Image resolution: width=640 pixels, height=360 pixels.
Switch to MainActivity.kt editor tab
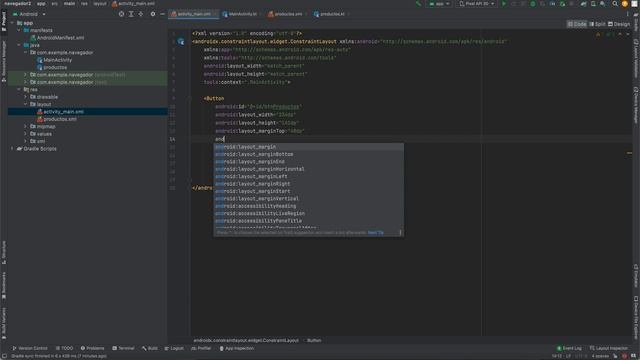tap(242, 14)
